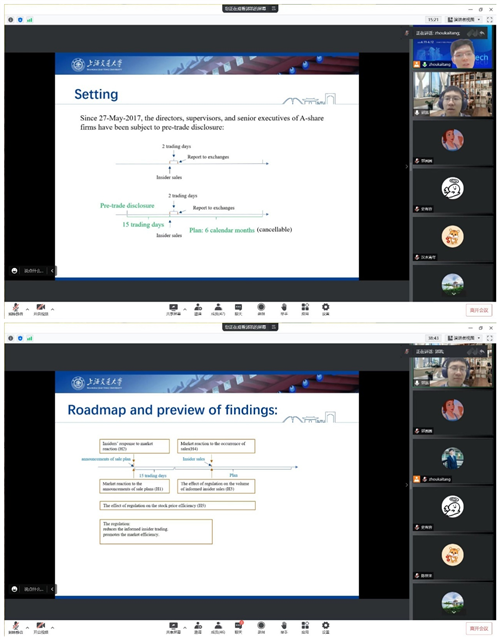Hide the quick chat bubble beside the Setting slide

click(x=52, y=271)
